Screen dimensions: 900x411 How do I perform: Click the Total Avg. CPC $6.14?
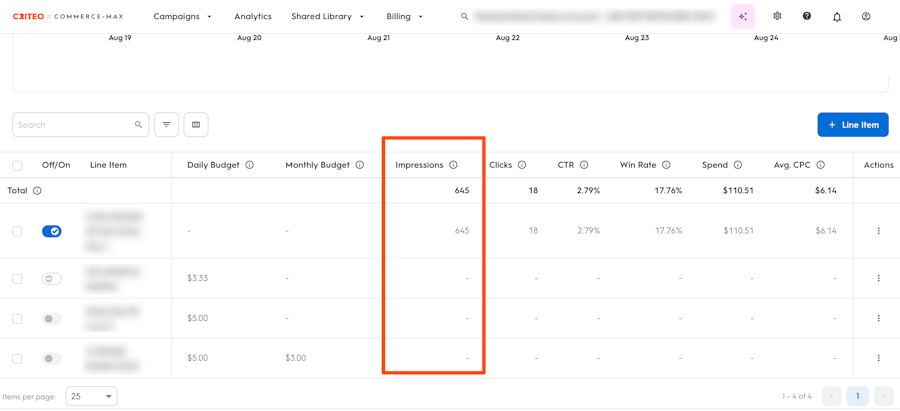pos(826,191)
